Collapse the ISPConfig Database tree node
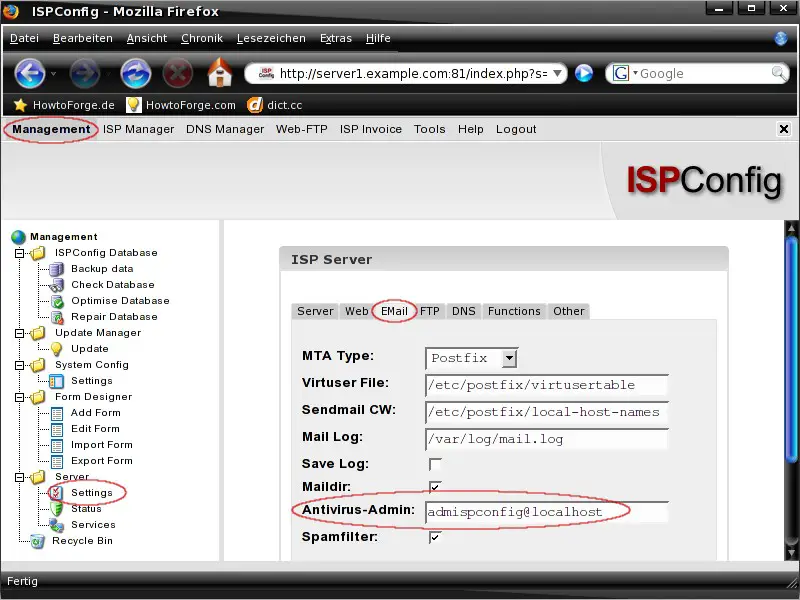 19,253
